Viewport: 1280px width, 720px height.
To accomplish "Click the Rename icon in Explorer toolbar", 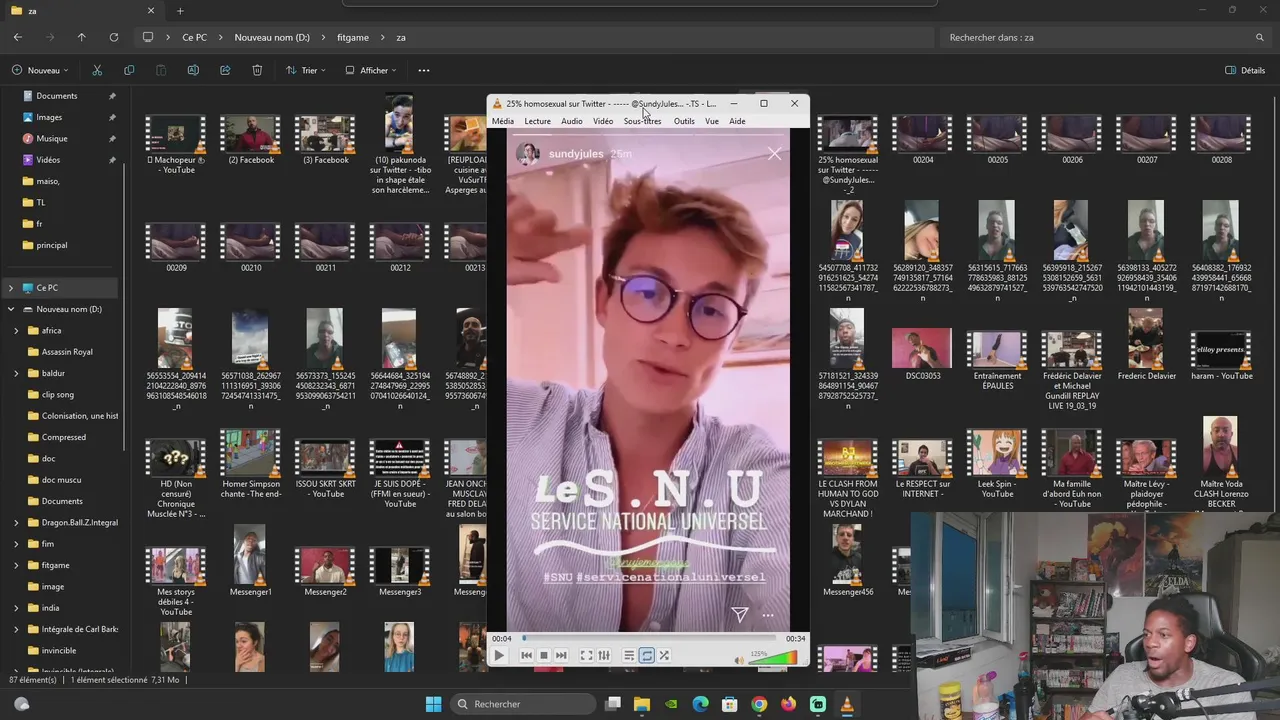I will (193, 70).
